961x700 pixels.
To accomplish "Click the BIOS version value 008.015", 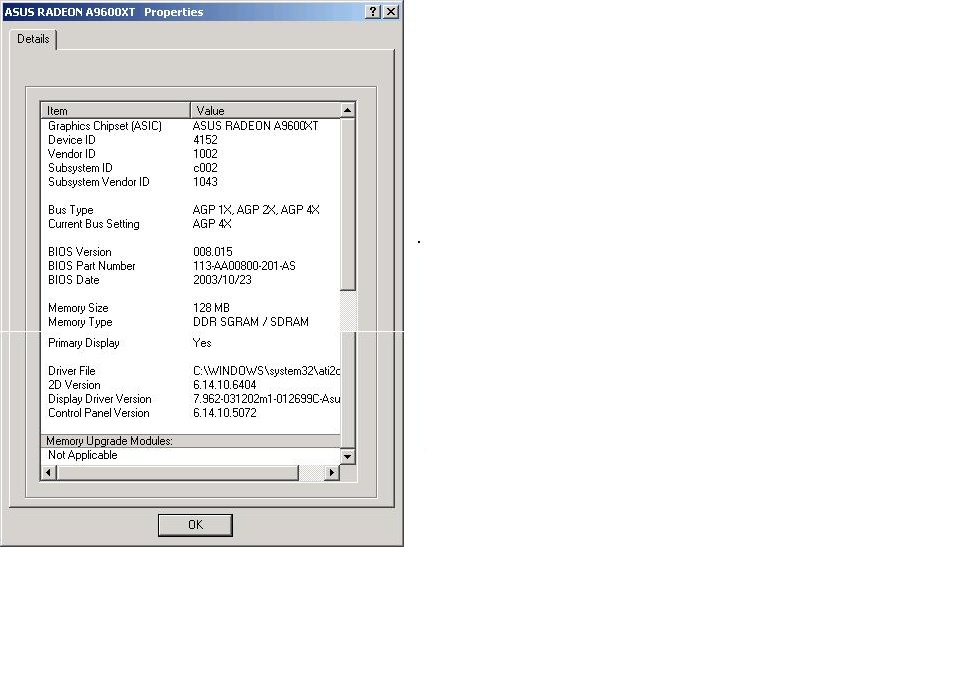I will pos(213,252).
